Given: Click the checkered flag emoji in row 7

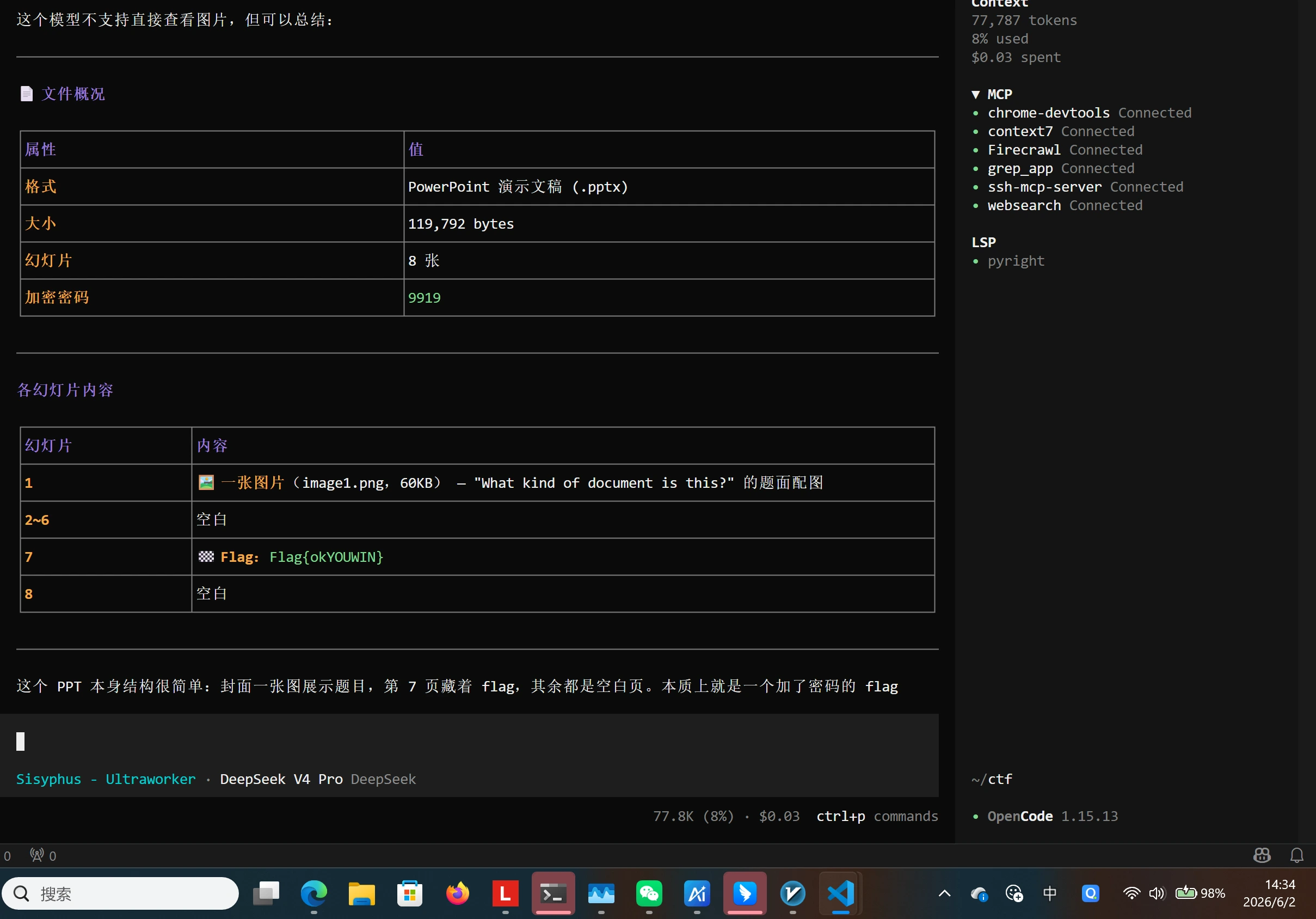Looking at the screenshot, I should point(206,556).
